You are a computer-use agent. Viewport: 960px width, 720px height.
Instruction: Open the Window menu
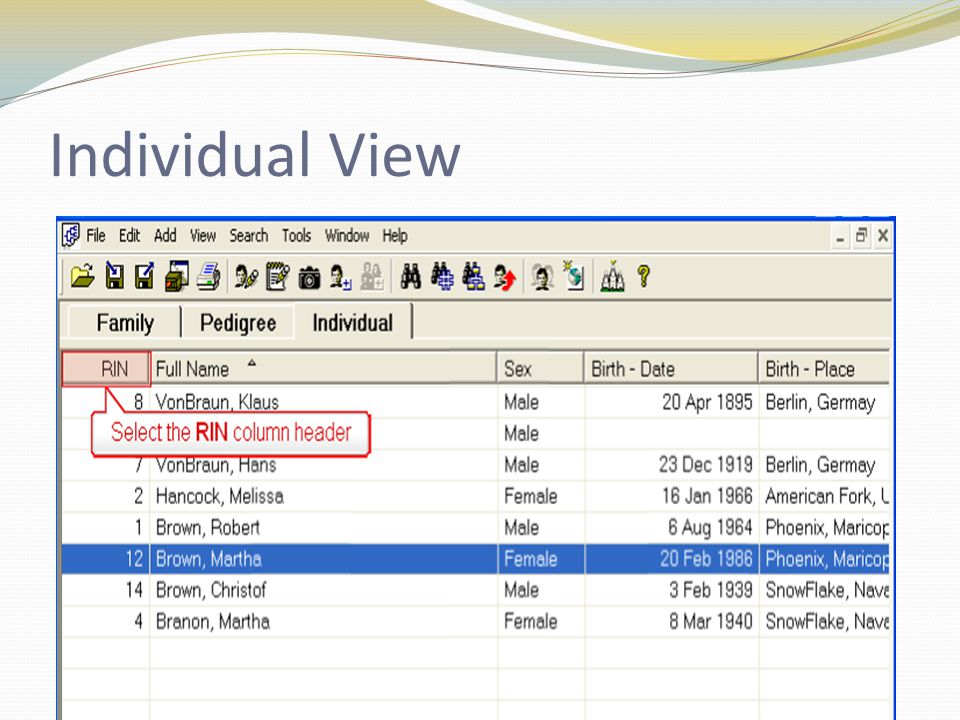(x=347, y=236)
